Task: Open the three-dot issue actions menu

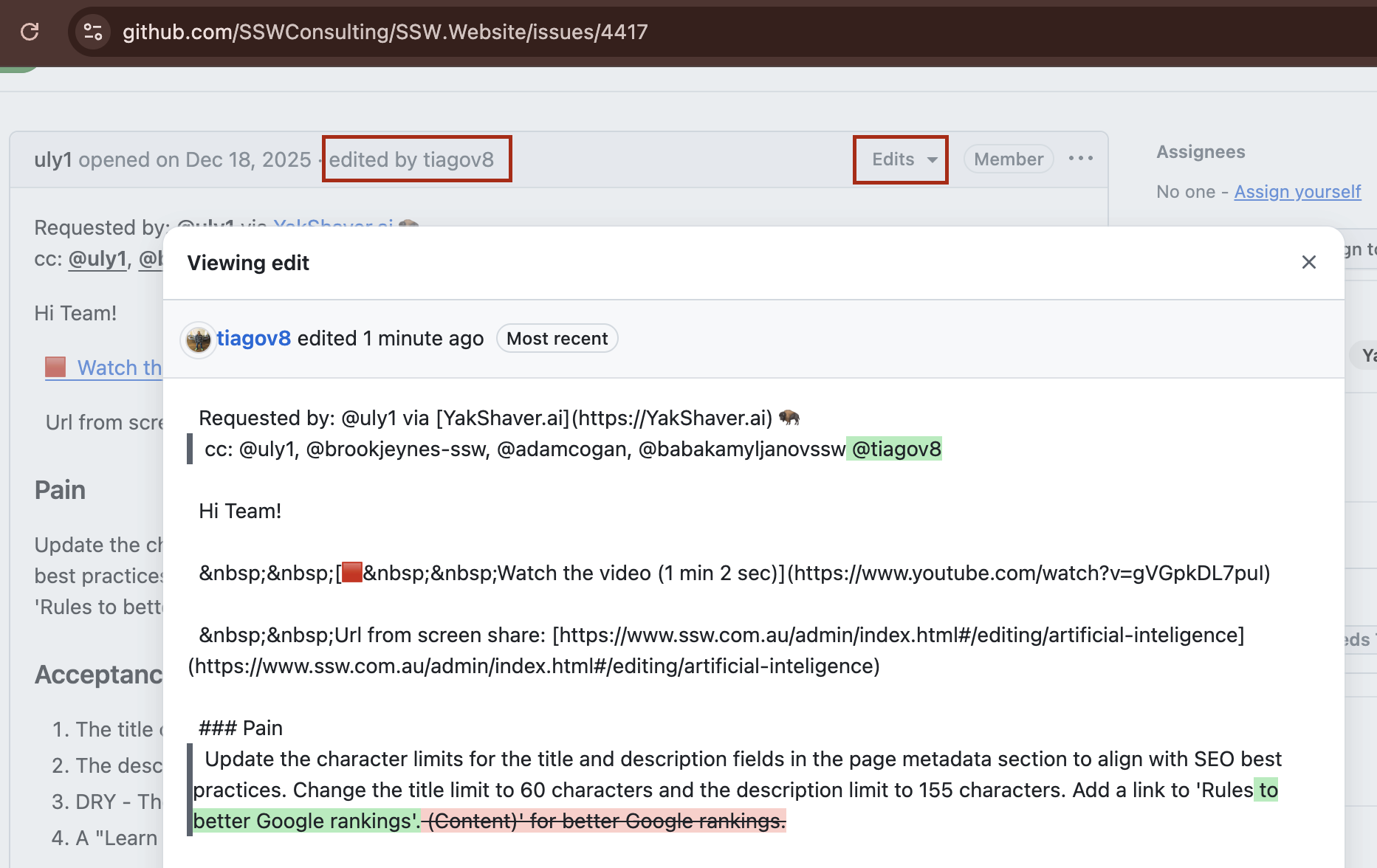Action: [x=1080, y=159]
